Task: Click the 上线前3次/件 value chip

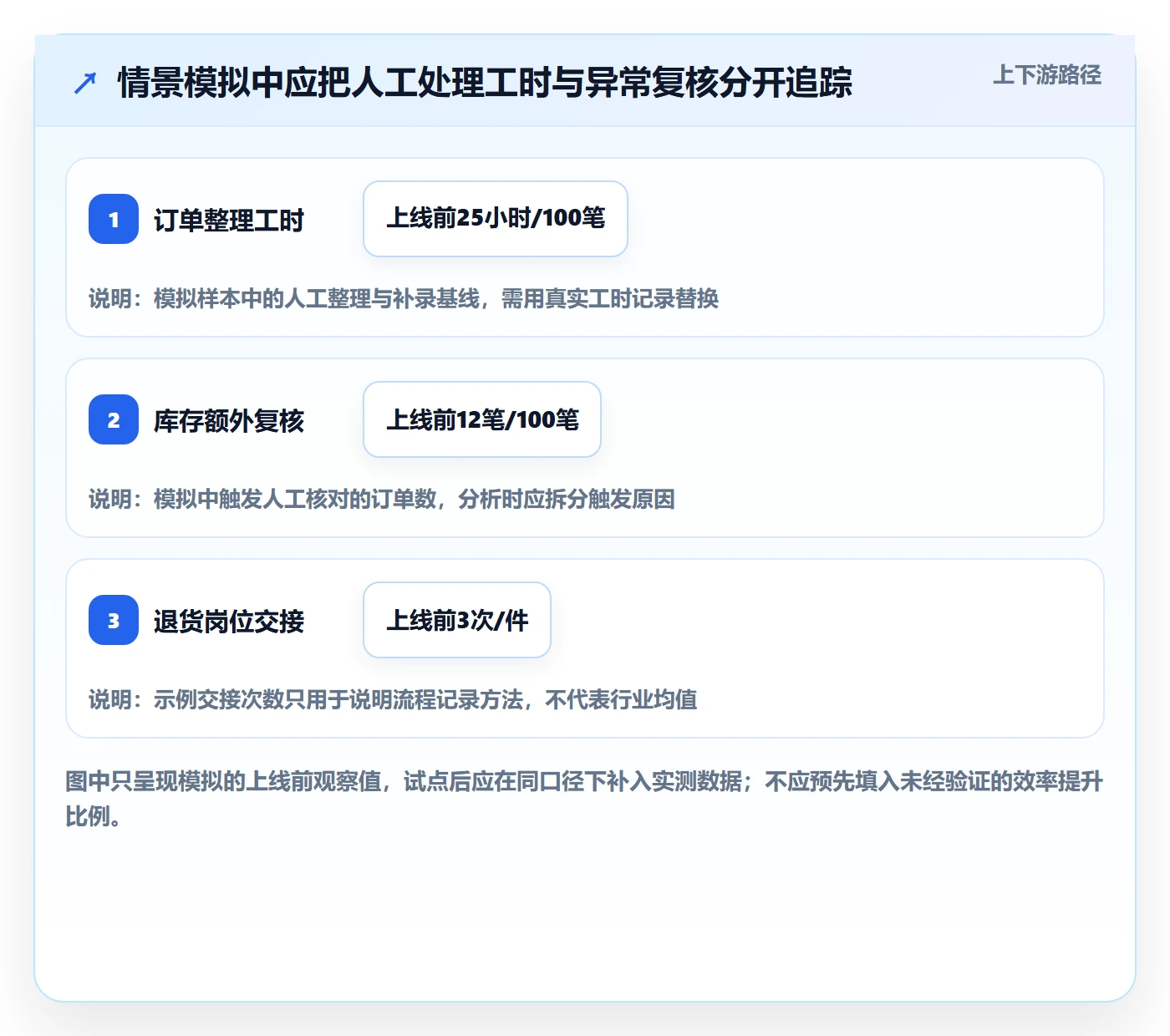Action: tap(457, 620)
